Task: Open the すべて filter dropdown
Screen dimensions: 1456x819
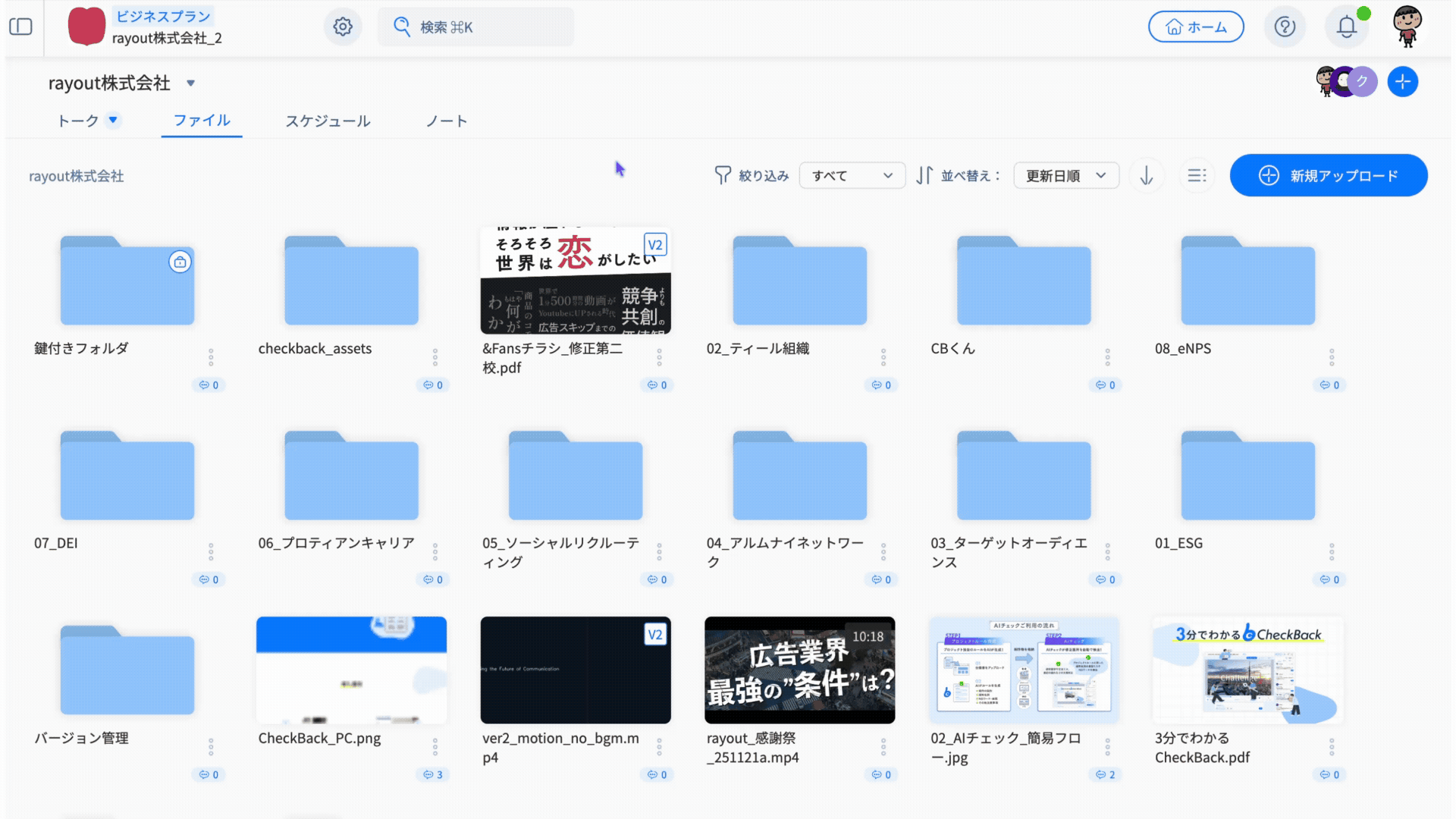Action: click(852, 176)
